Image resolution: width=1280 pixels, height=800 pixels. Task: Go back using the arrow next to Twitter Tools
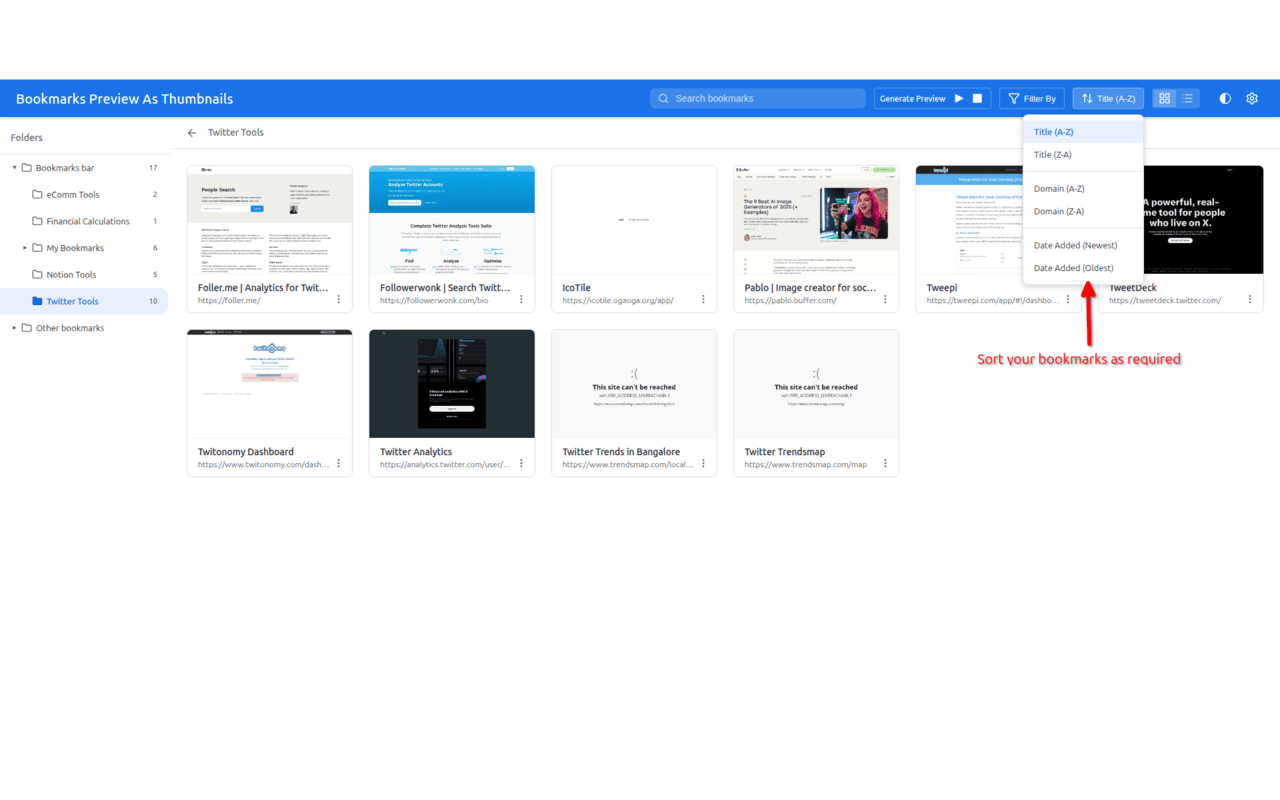click(x=192, y=132)
